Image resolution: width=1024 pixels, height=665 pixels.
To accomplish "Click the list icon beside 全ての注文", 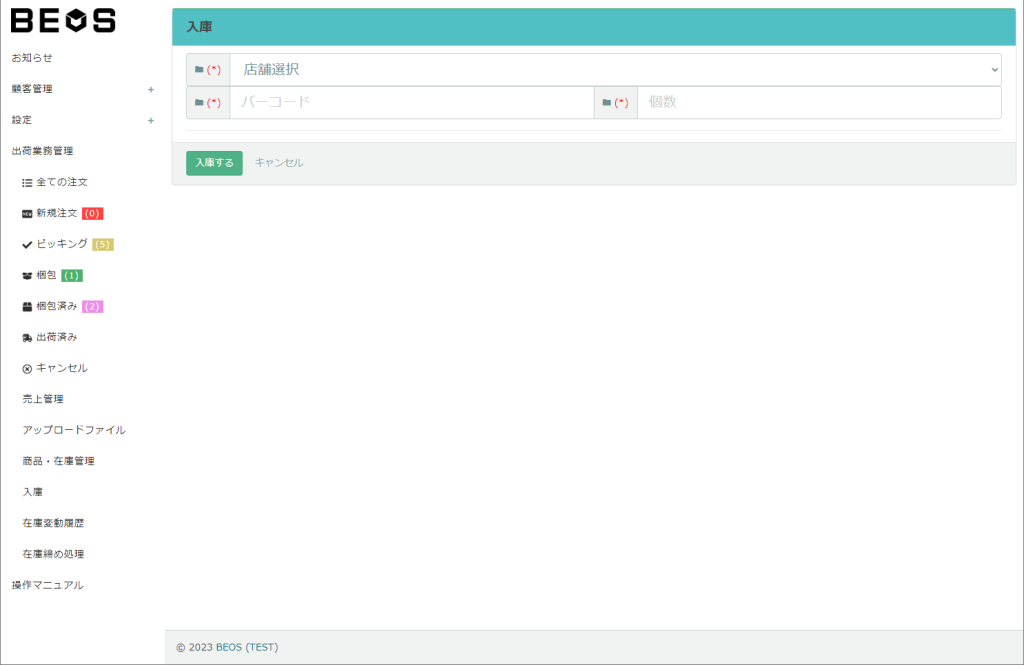I will (27, 183).
